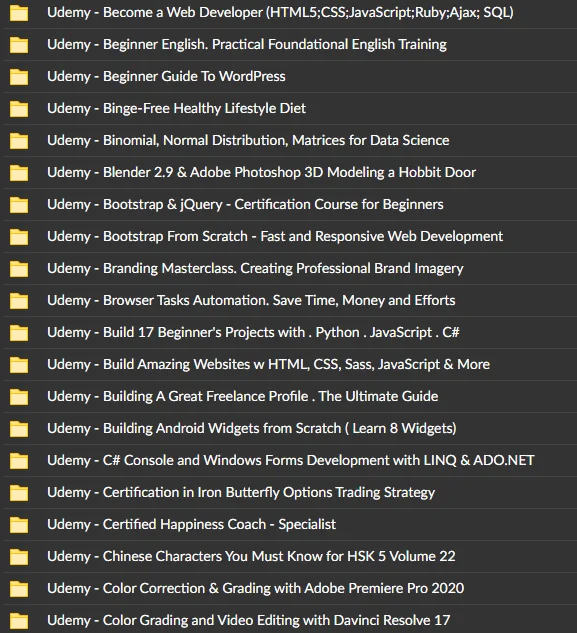577x633 pixels.
Task: Open 'Udemy - Beginner English. Practical Foundational English Training'
Action: [x=247, y=44]
